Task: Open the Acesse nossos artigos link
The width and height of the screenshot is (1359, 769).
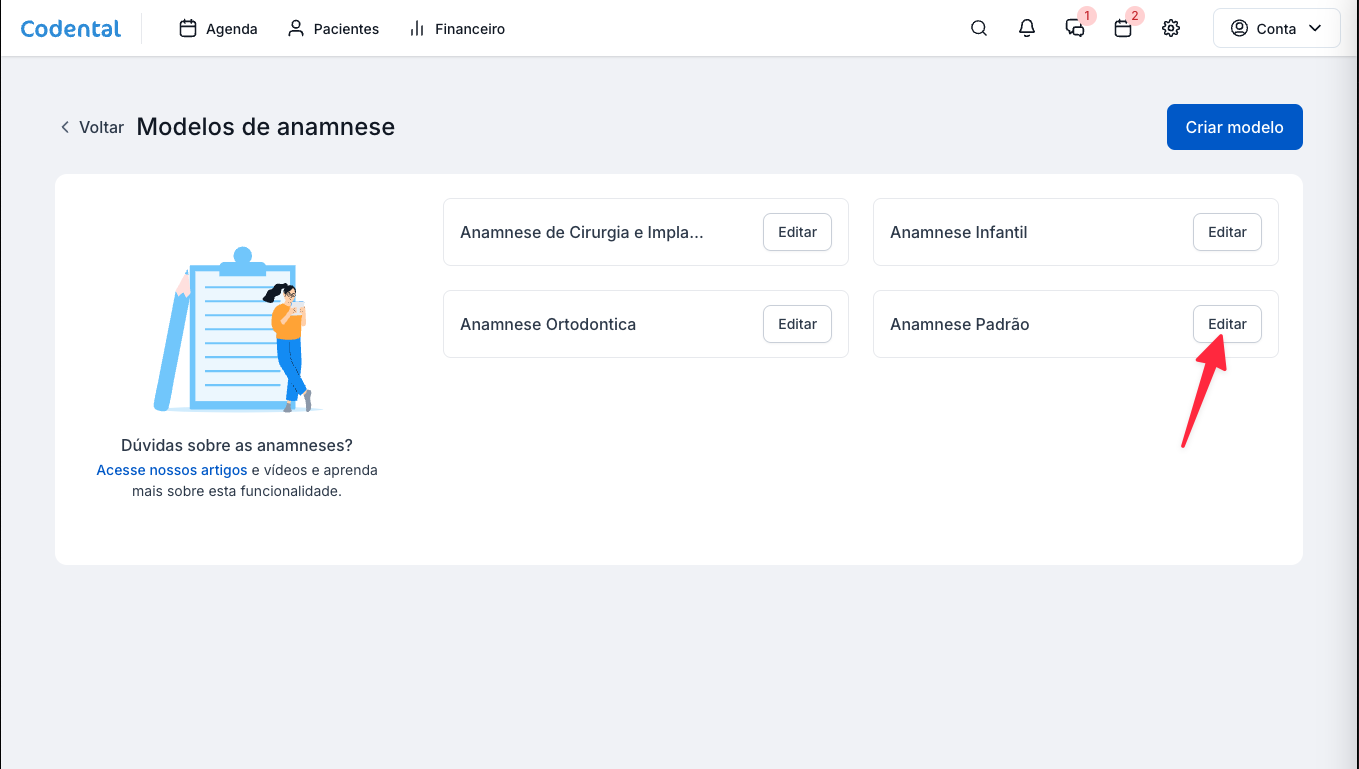Action: pyautogui.click(x=171, y=470)
